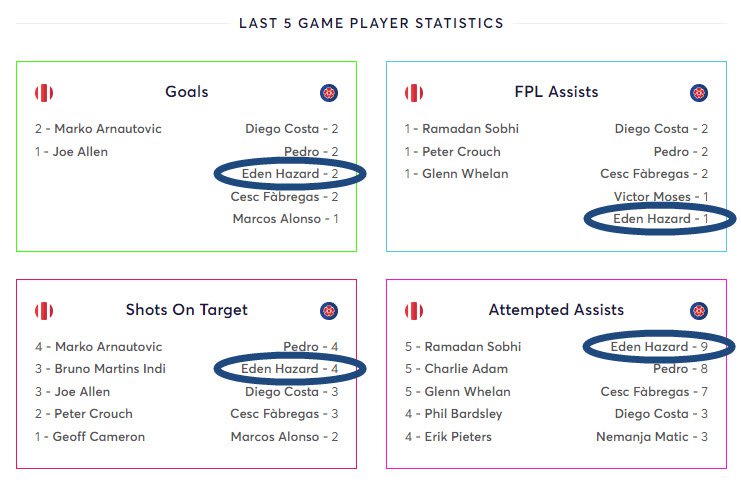Select the Goals panel heading
Viewport: 741px width, 485px height.
tap(187, 92)
